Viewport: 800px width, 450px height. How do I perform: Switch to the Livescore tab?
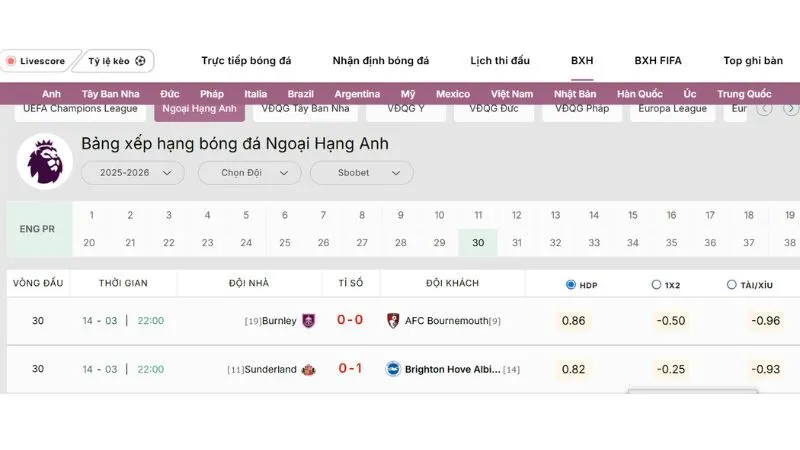[x=37, y=61]
